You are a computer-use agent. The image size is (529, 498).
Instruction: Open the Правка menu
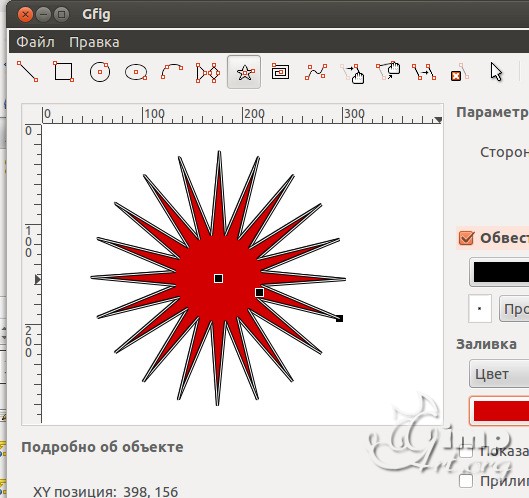click(94, 42)
